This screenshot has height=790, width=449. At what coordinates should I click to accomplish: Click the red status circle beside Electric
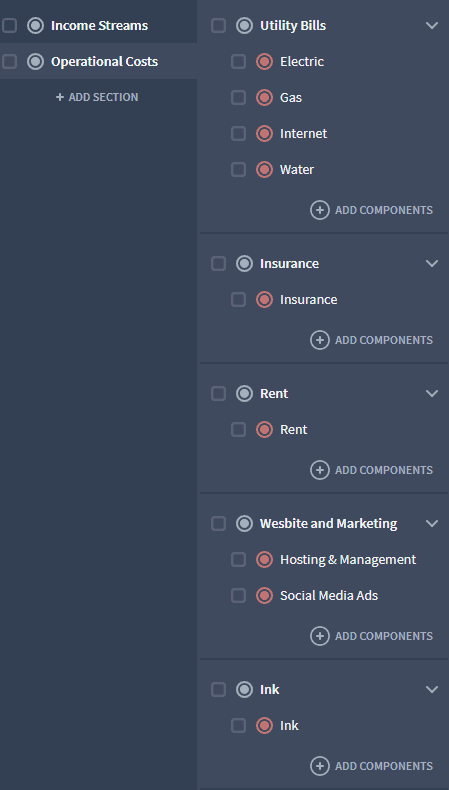(x=265, y=61)
